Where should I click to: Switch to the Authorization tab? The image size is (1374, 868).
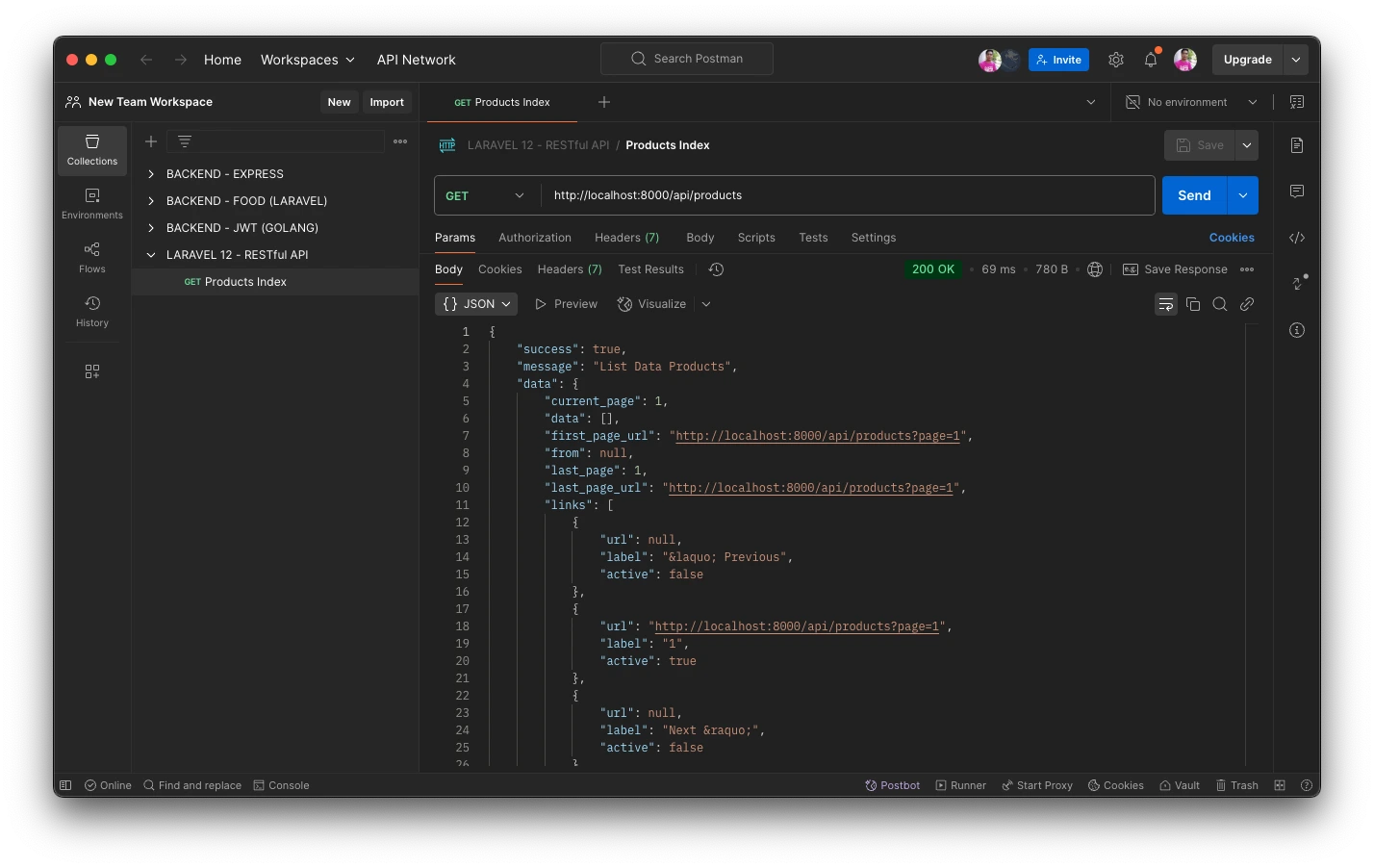click(x=535, y=238)
